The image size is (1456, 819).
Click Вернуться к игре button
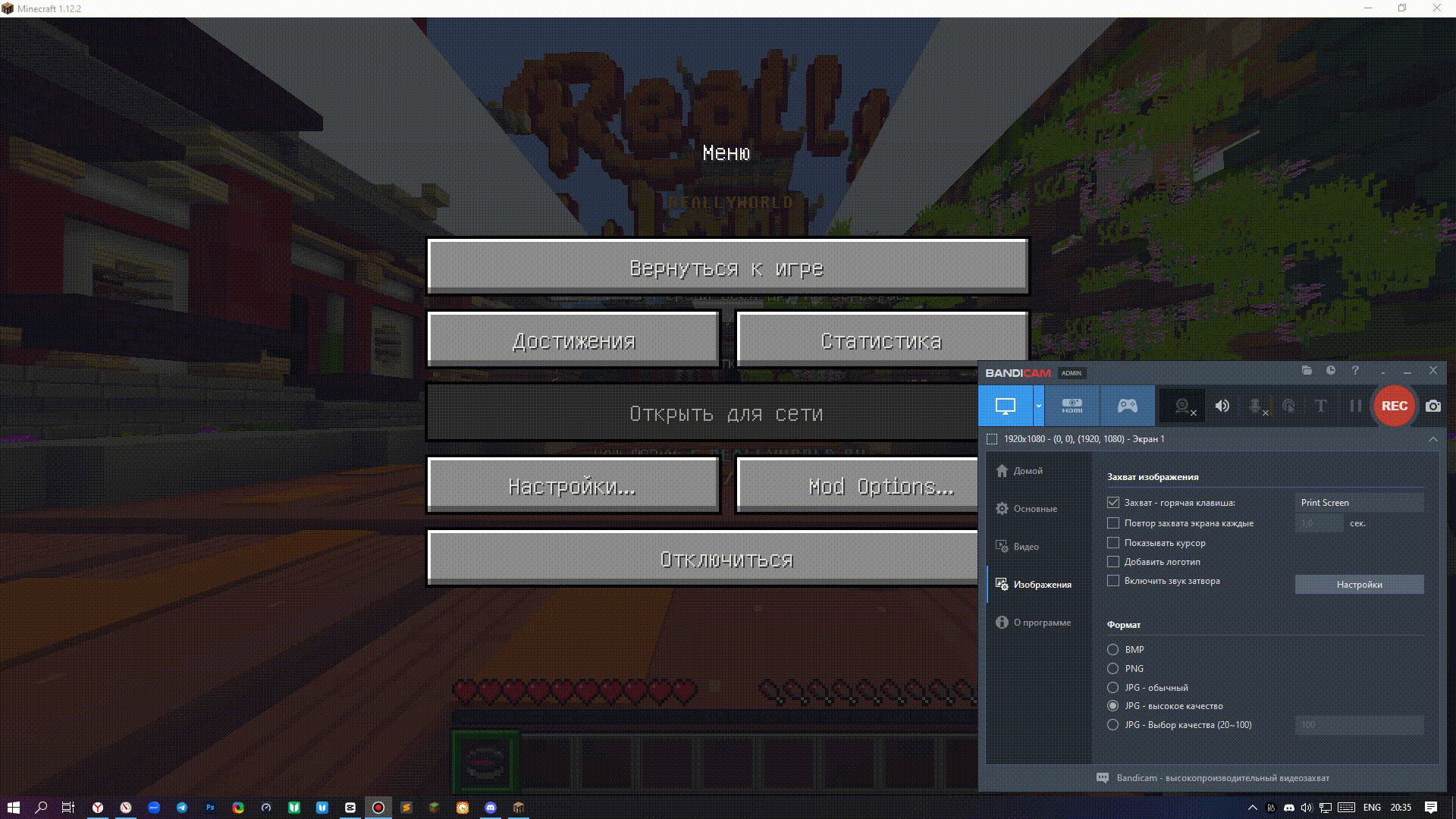727,267
